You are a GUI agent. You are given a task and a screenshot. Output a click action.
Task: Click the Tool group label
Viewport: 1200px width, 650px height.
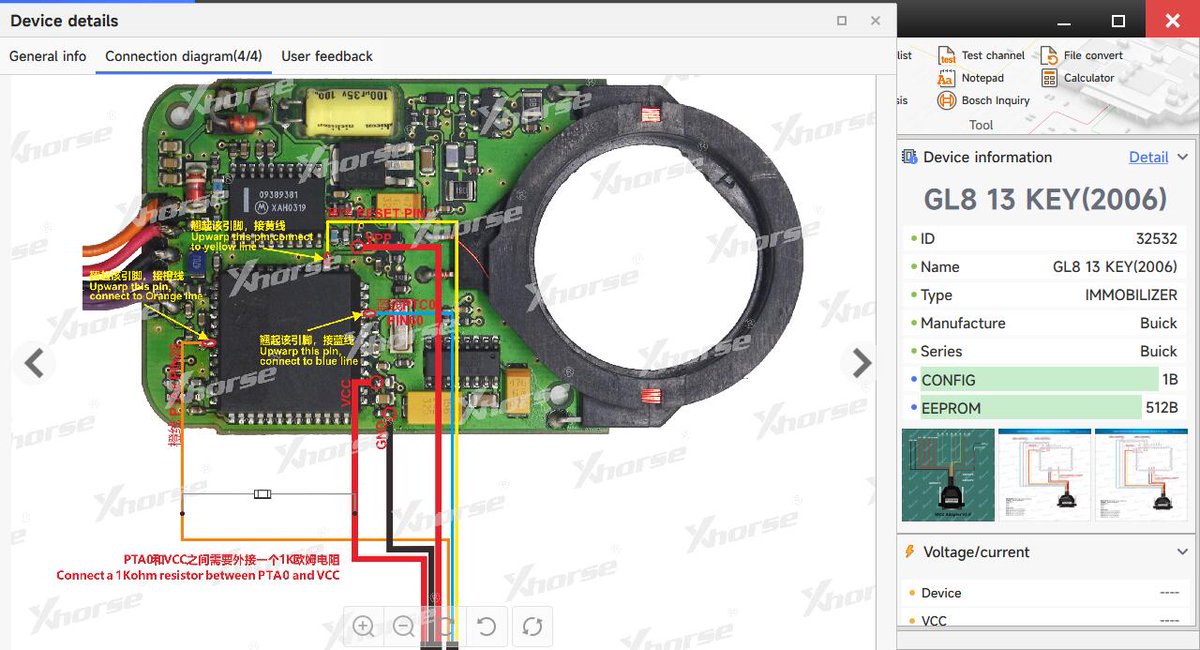pyautogui.click(x=981, y=125)
